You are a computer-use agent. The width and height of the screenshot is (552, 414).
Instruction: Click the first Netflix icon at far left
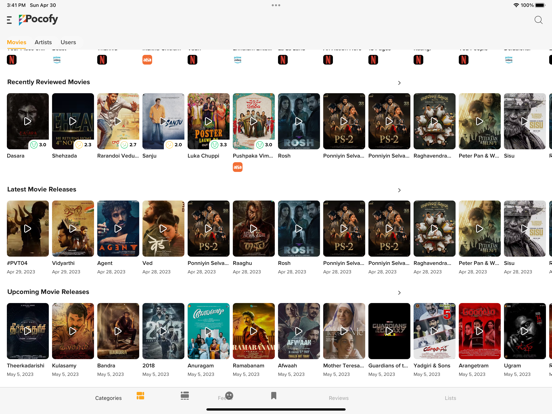click(x=12, y=60)
